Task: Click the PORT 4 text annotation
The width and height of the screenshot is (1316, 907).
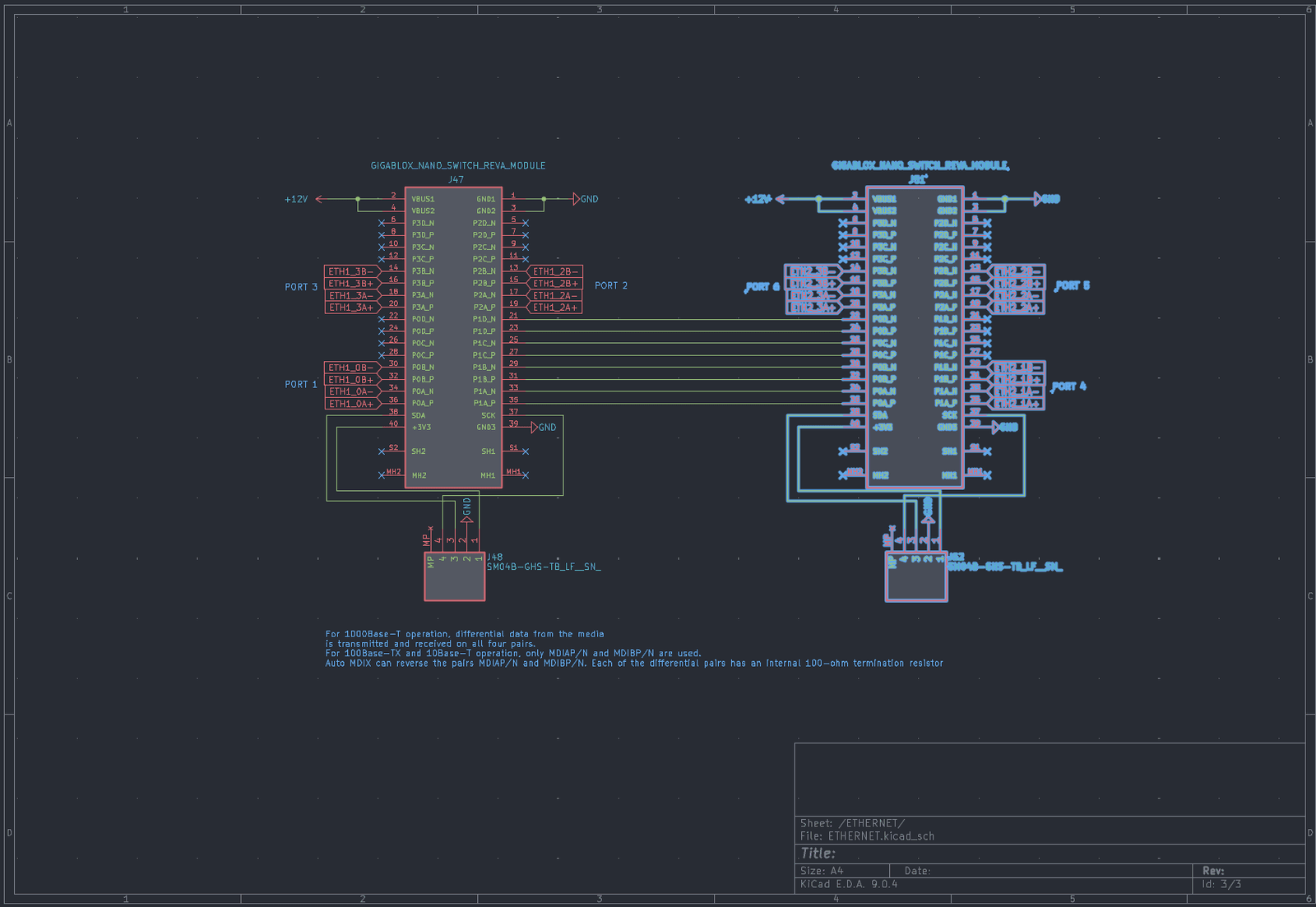Action: 1069,386
